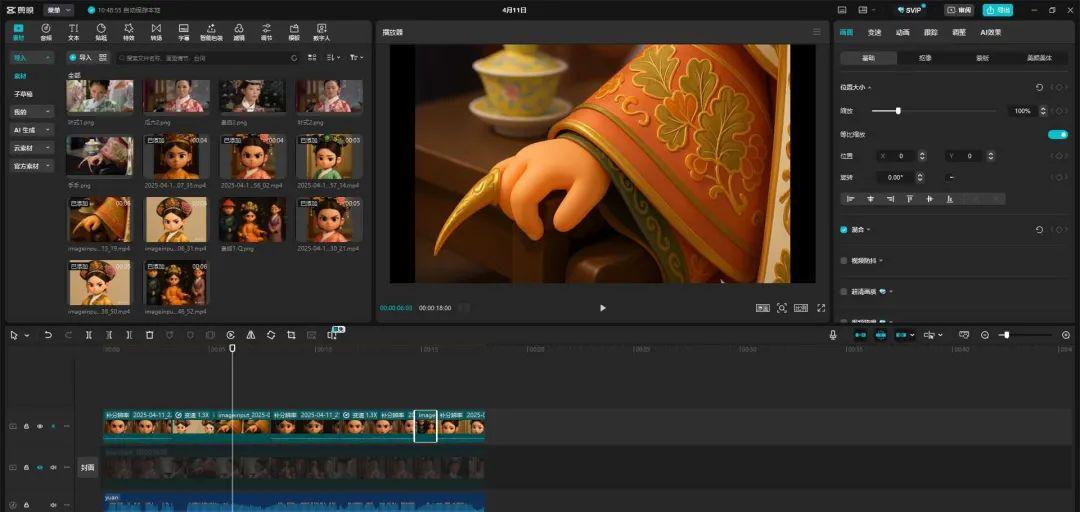Screen dimensions: 1080x512
Task: Click the crop tool in timeline toolbar
Action: tap(291, 335)
